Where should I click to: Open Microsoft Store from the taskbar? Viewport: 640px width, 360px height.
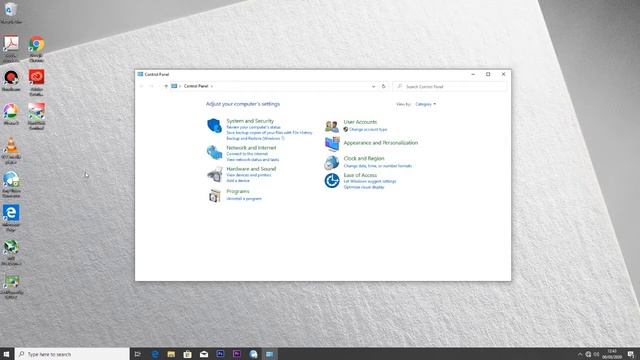point(187,354)
